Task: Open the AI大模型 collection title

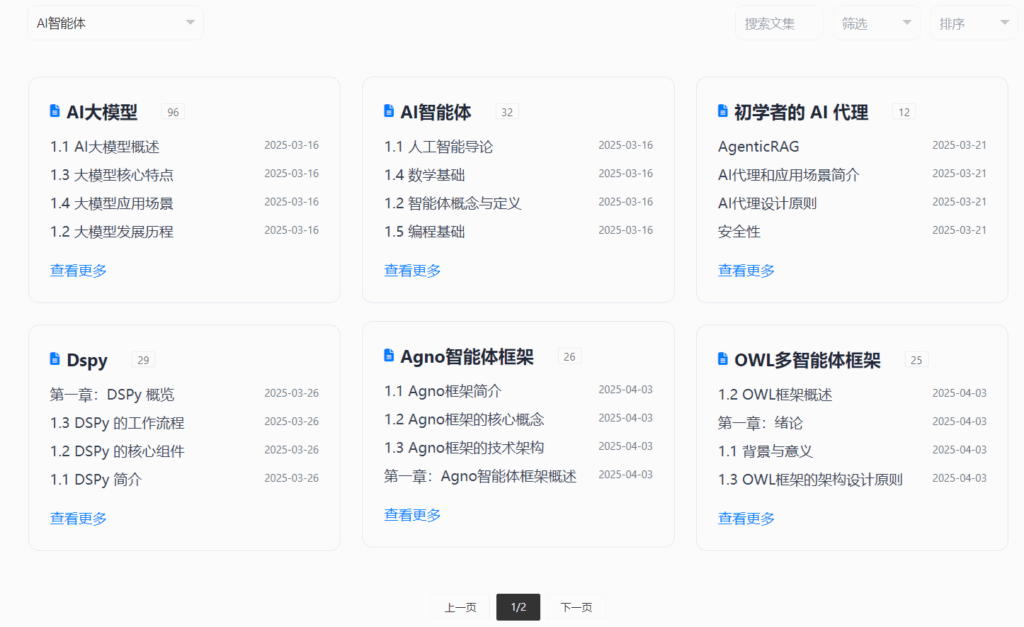Action: (x=102, y=112)
